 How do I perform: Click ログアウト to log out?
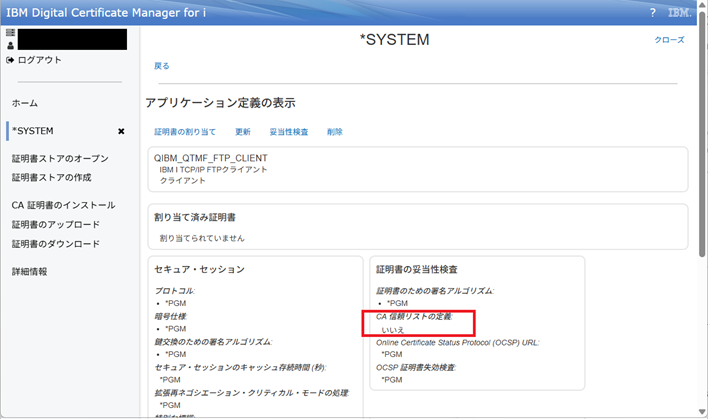click(x=39, y=60)
